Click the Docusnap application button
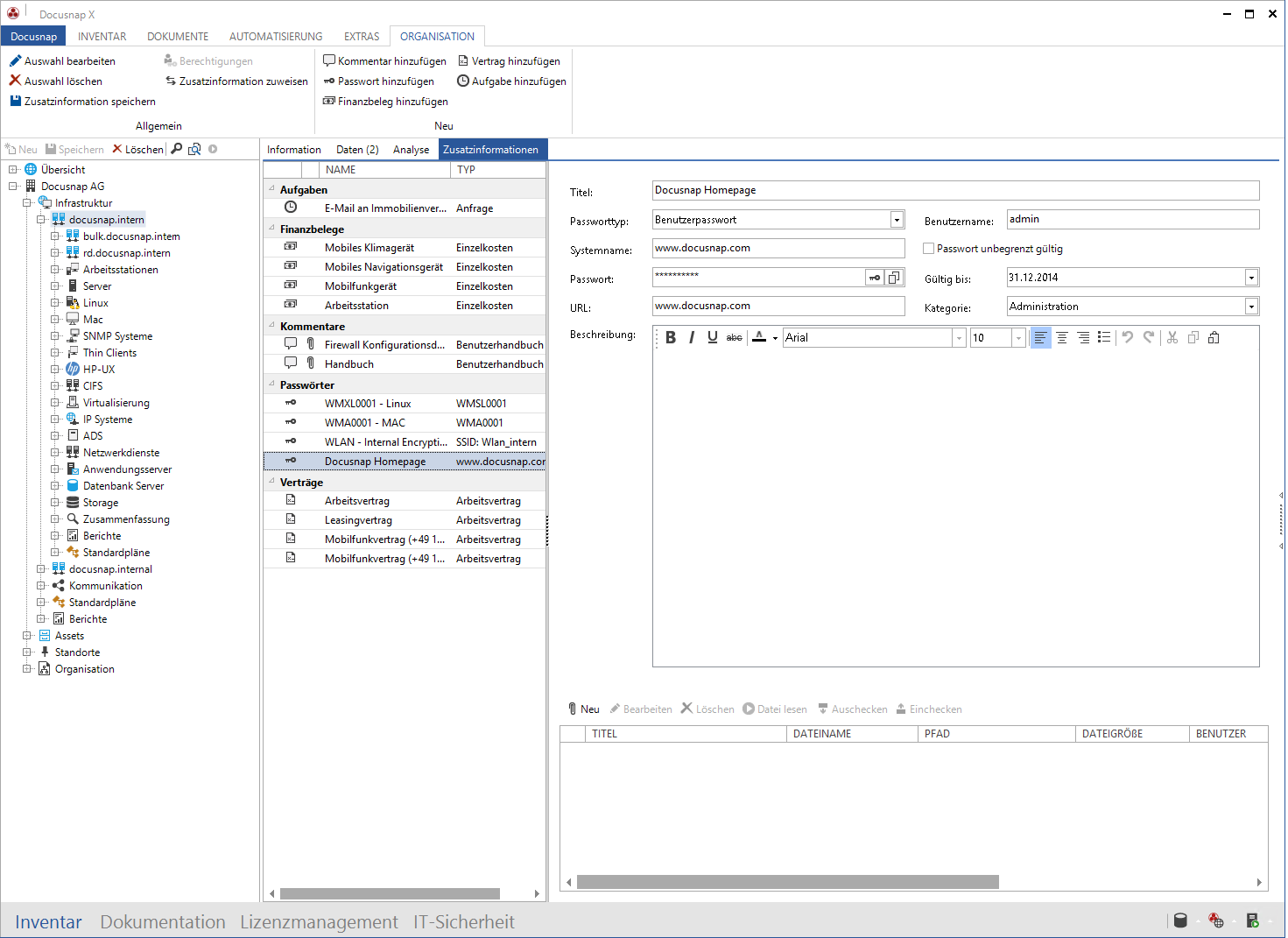This screenshot has width=1288, height=938. tap(33, 37)
